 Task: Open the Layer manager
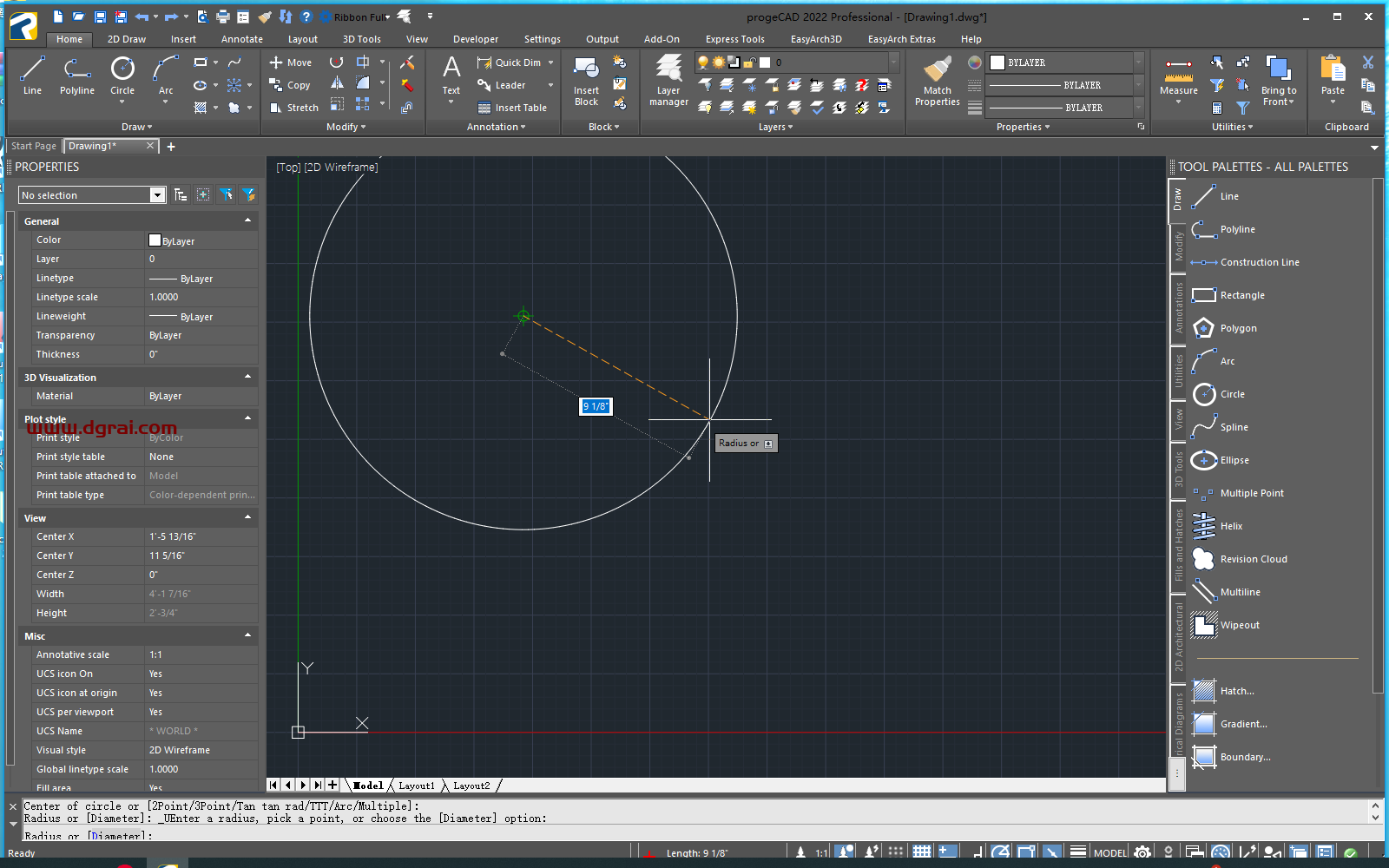[x=668, y=80]
